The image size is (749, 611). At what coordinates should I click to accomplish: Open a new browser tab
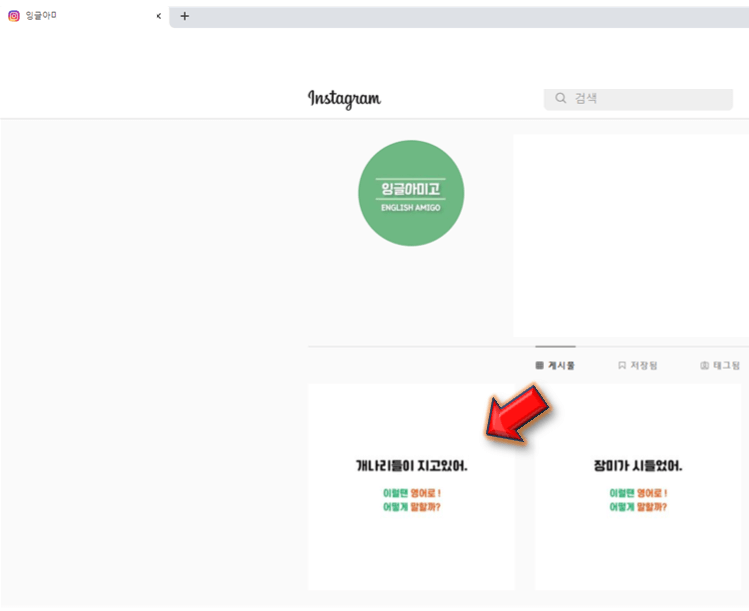coord(184,16)
